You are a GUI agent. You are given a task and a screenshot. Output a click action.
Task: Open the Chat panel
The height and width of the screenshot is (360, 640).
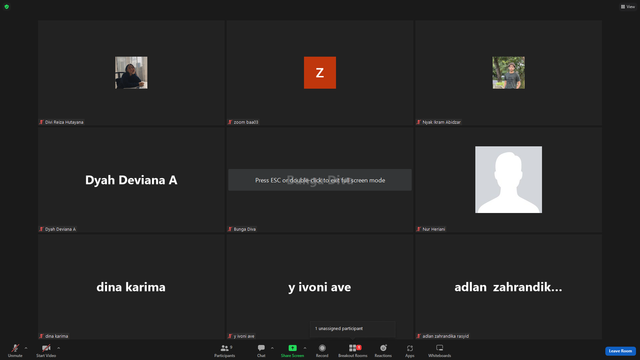point(261,350)
